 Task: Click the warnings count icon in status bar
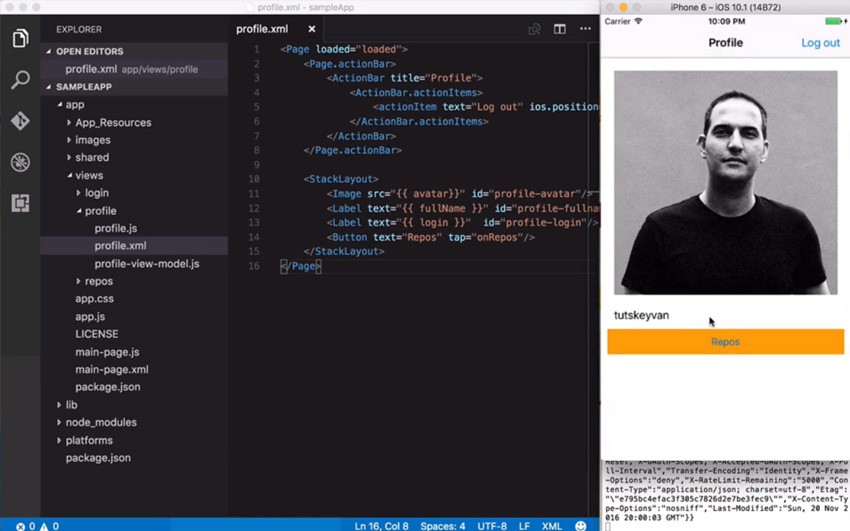(44, 526)
